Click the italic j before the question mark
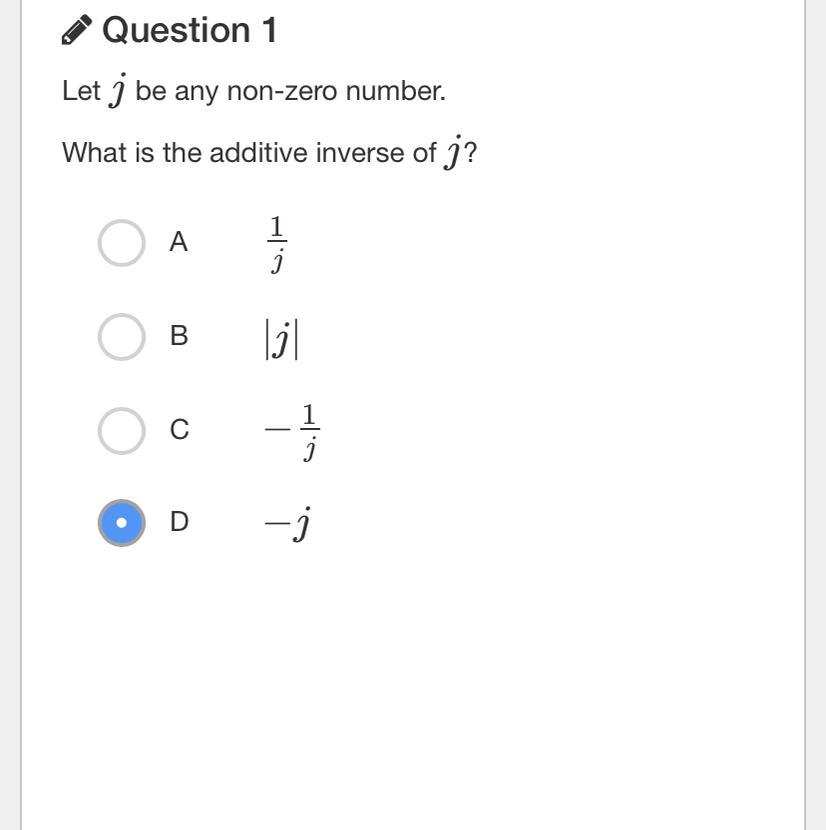This screenshot has width=826, height=830. [x=453, y=153]
